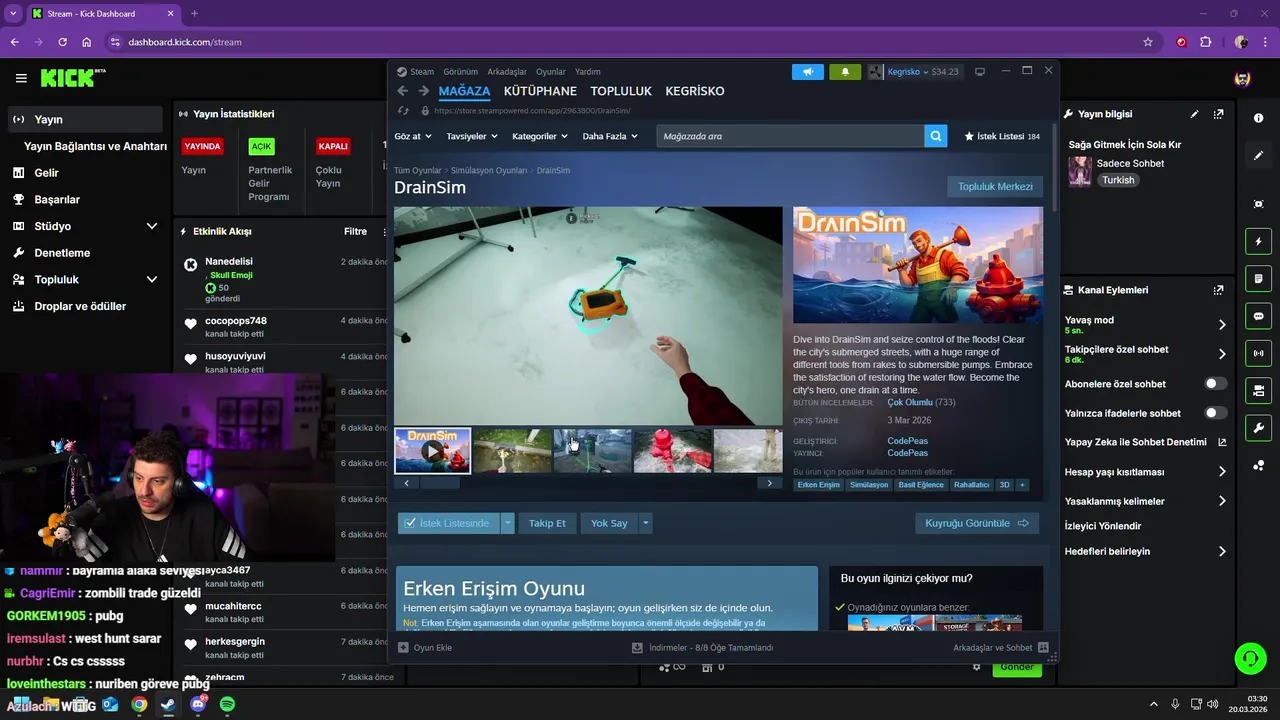The image size is (1280, 720).
Task: Open Steam notifications bell
Action: coord(845,72)
